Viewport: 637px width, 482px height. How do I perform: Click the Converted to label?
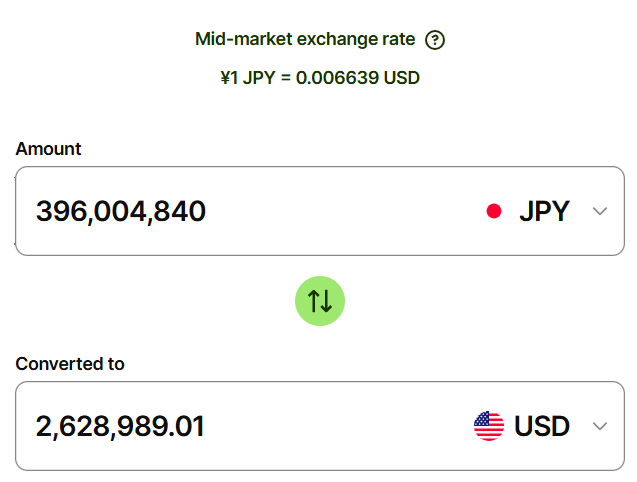click(x=70, y=364)
